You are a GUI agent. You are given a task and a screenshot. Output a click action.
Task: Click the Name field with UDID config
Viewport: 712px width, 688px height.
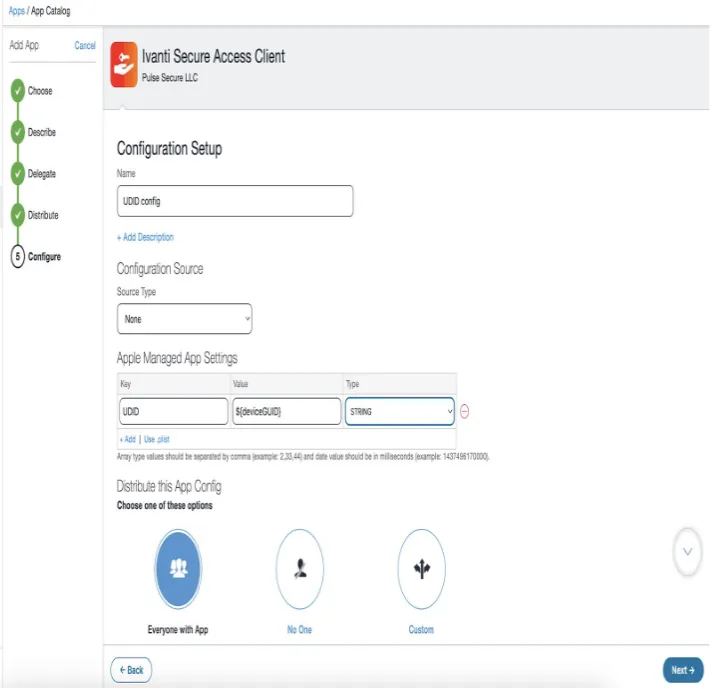point(235,201)
